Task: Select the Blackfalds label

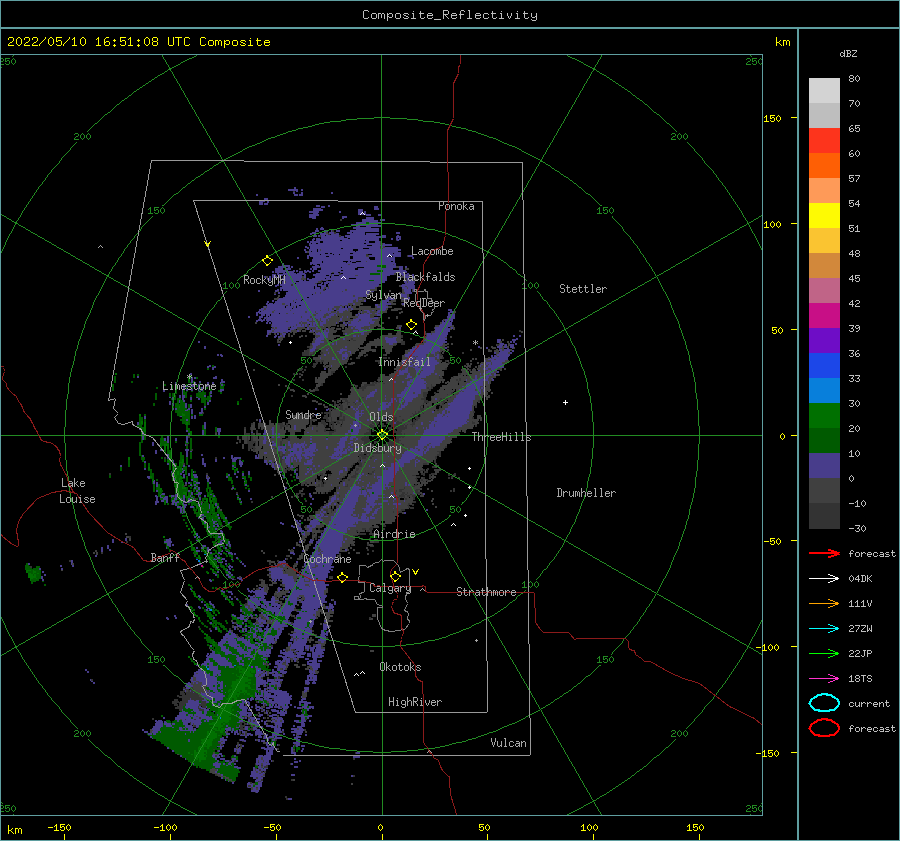Action: pos(425,277)
